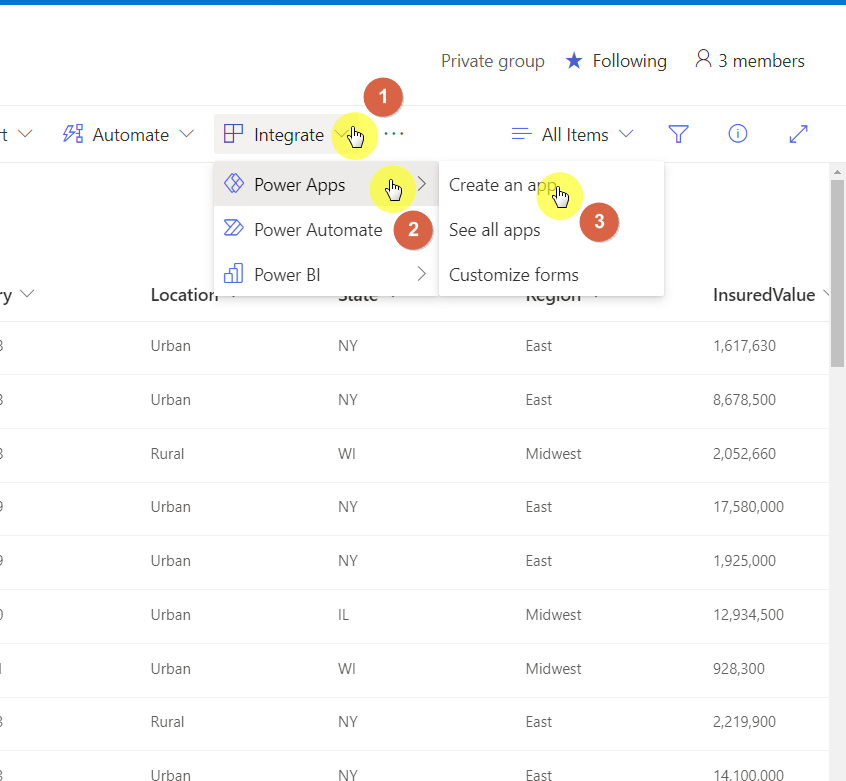This screenshot has height=781, width=846.
Task: Click Urban in the 1,617,630 row
Action: tap(170, 346)
